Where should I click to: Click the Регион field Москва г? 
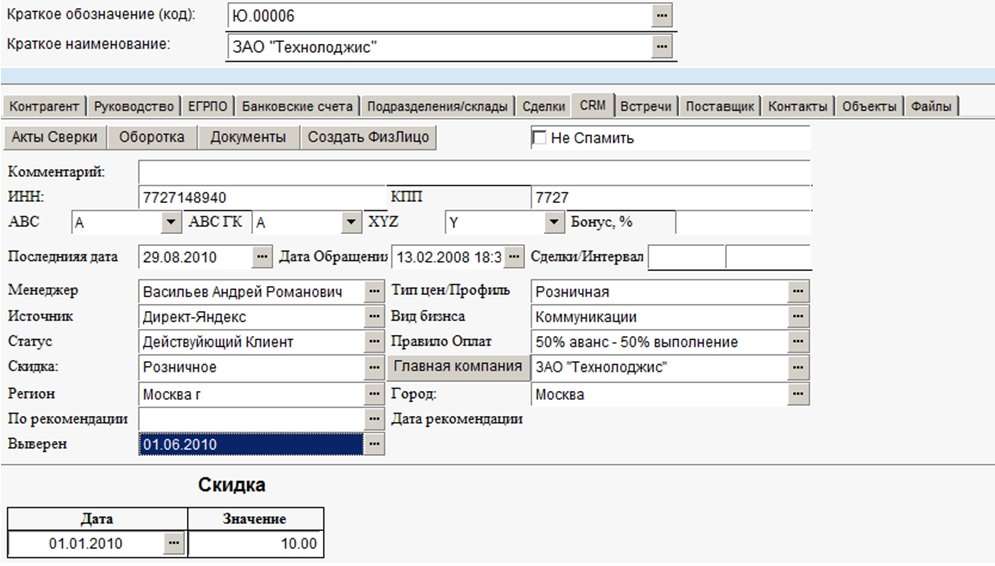point(251,394)
